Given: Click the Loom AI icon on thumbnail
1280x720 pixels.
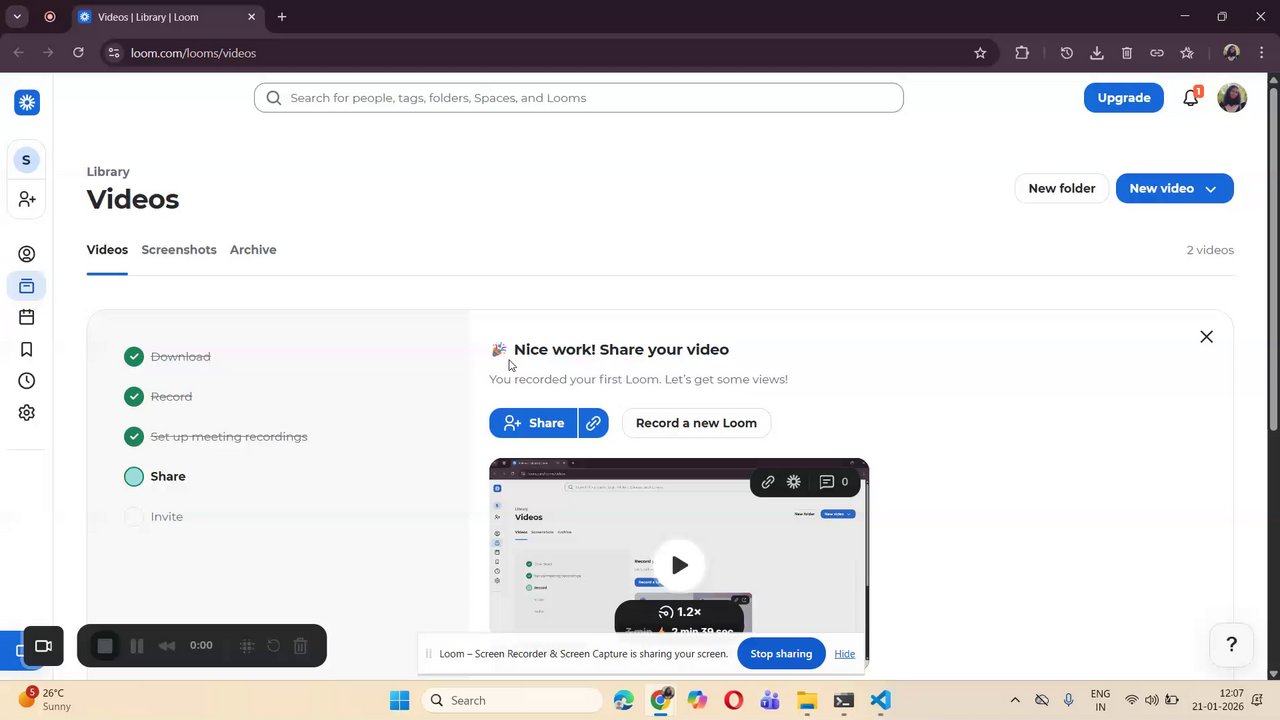Looking at the screenshot, I should (794, 482).
